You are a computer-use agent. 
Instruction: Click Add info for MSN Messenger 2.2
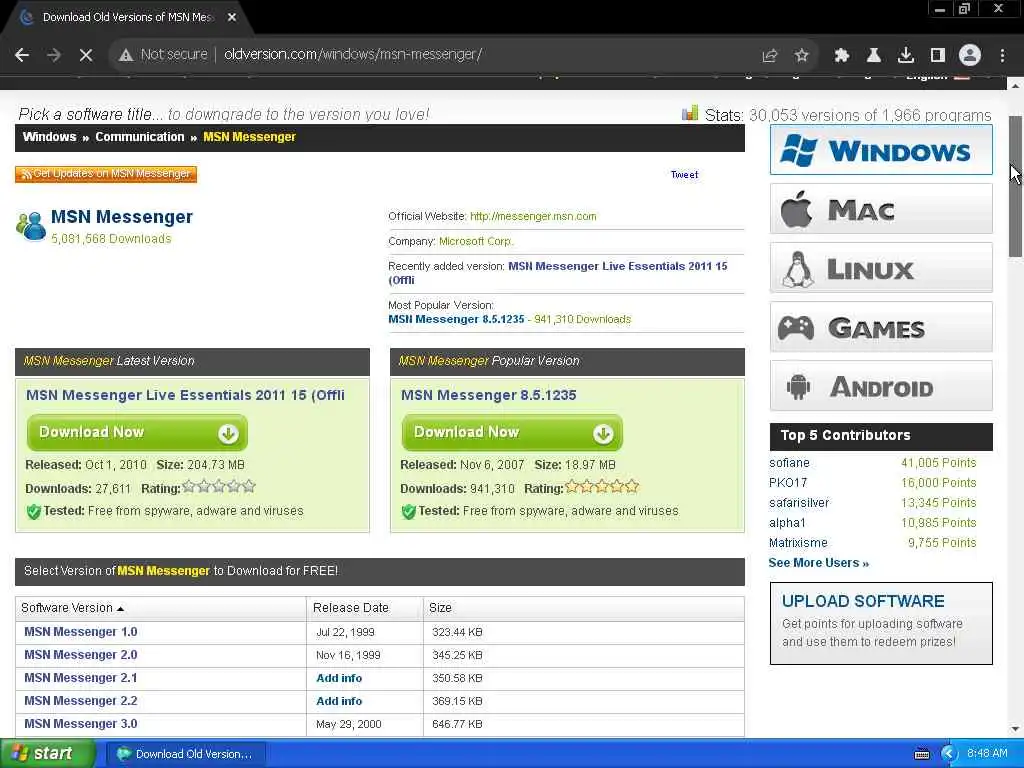339,701
